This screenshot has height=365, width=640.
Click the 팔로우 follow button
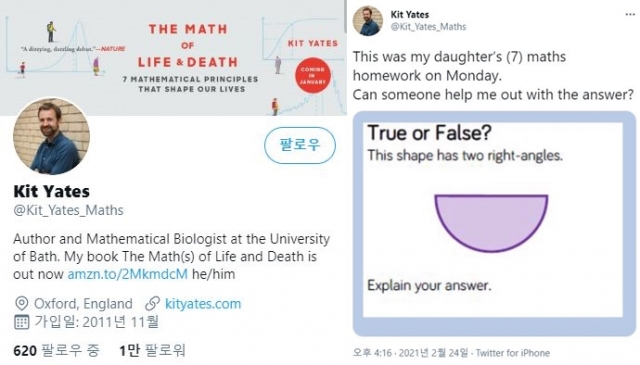300,145
